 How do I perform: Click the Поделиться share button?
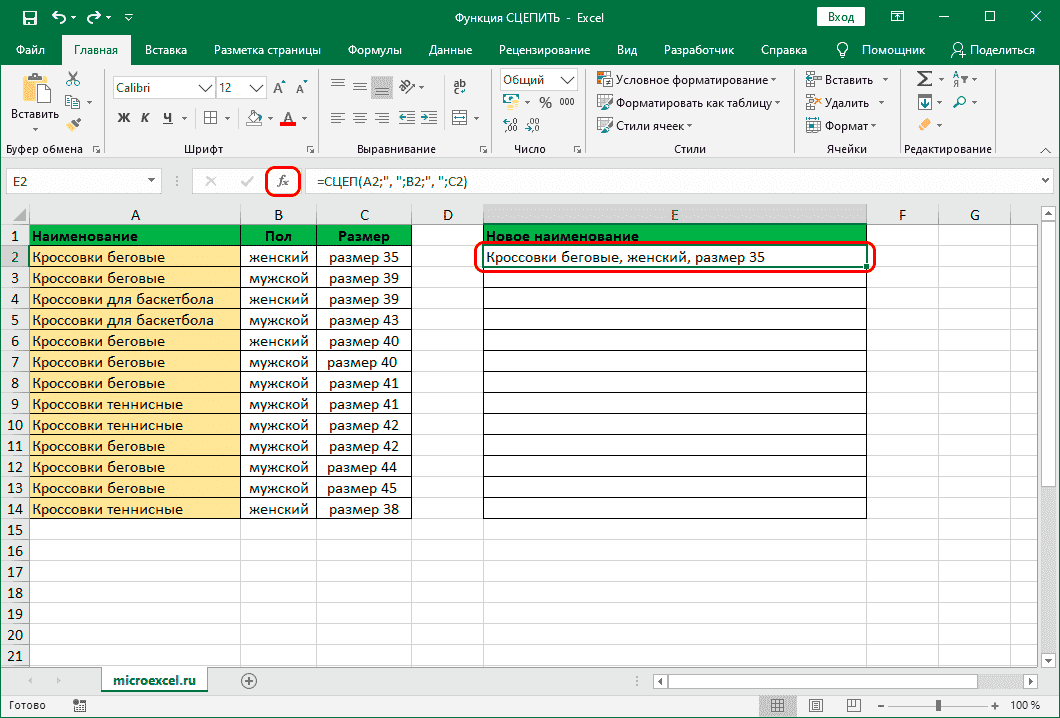(992, 50)
